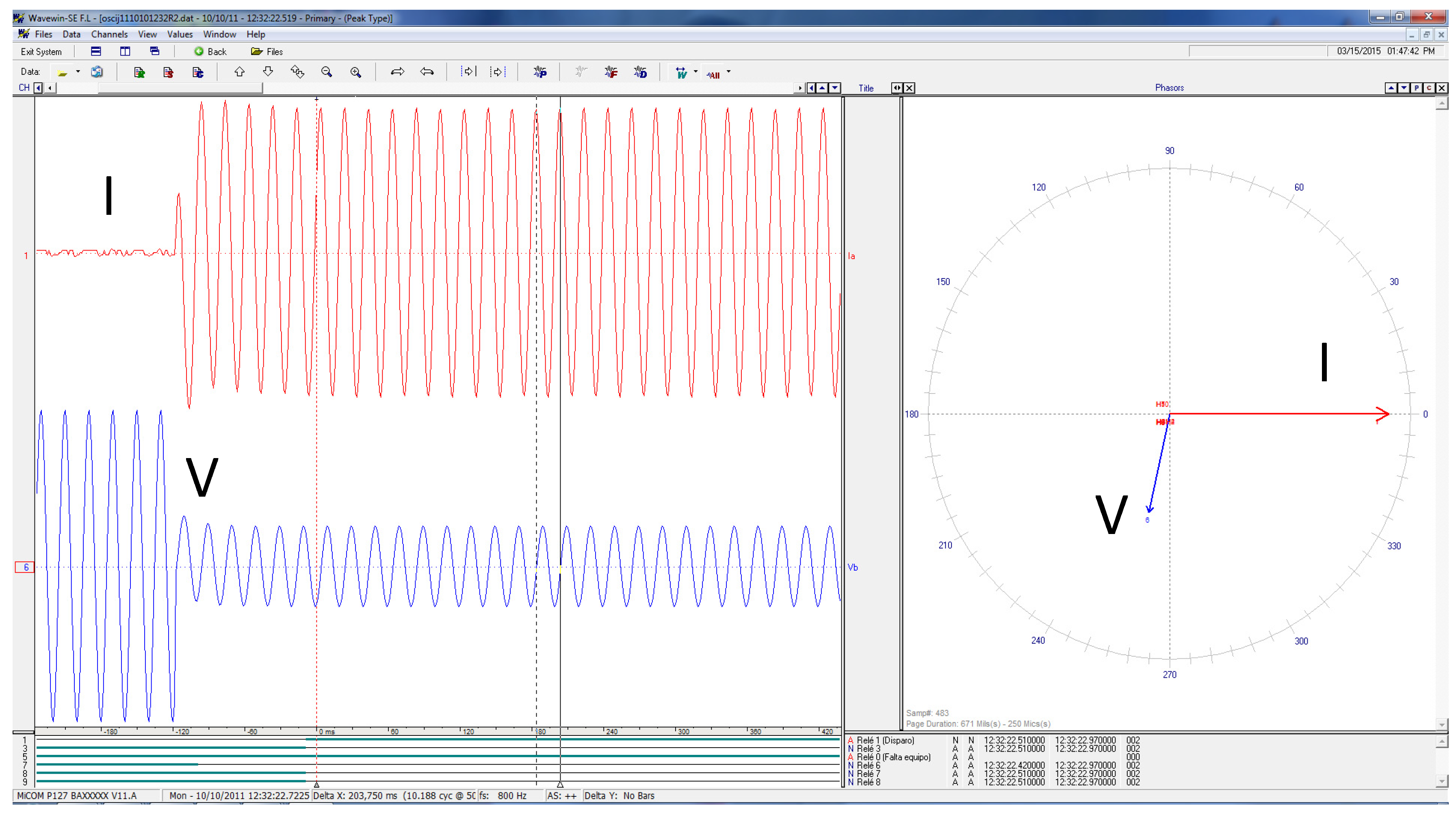Open the Channels menu
Viewport: 1456px width, 813px height.
(x=109, y=35)
